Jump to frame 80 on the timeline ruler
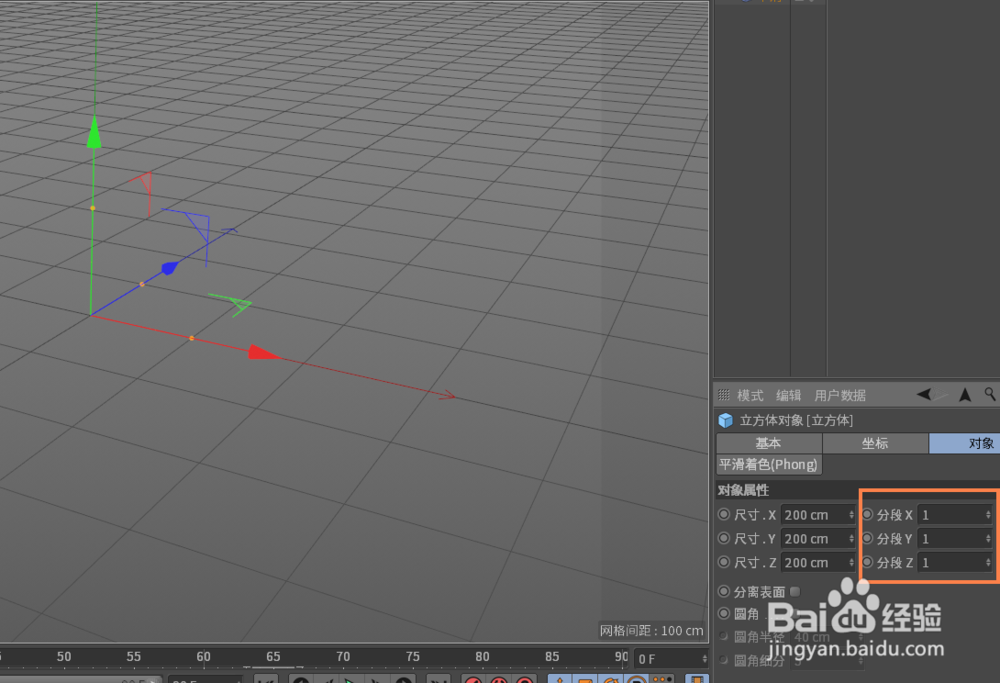Screen dimensions: 1000x683 click(x=482, y=656)
